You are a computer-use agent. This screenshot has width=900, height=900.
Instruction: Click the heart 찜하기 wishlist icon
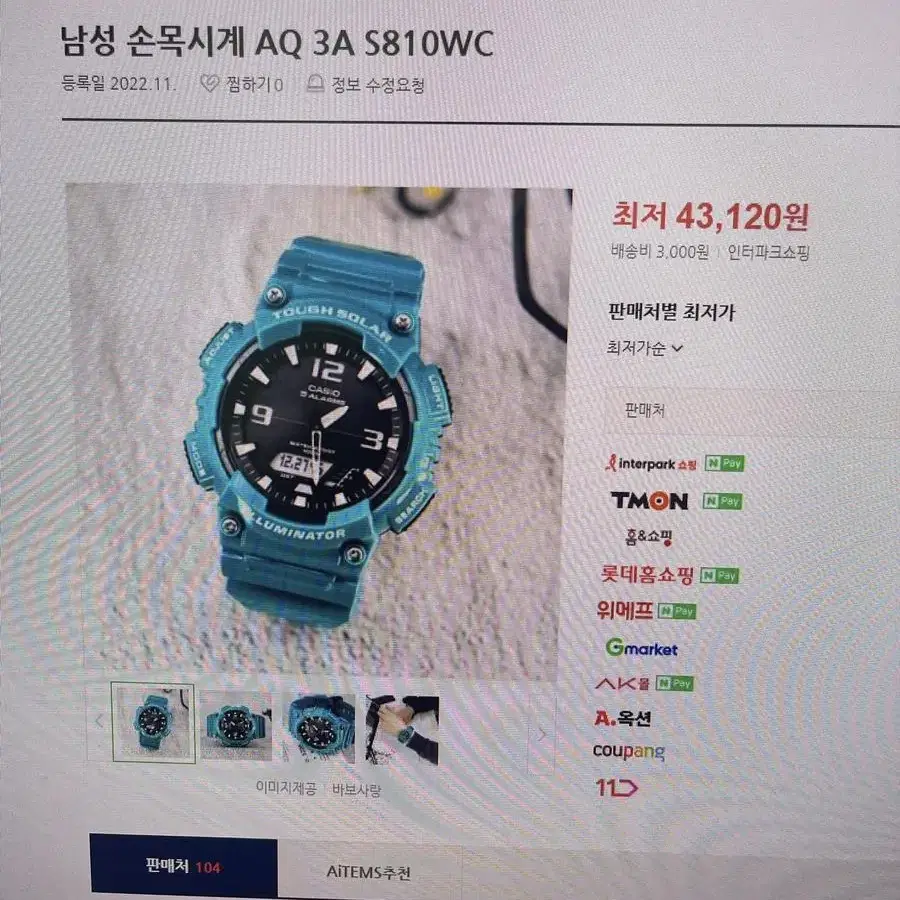[x=210, y=83]
